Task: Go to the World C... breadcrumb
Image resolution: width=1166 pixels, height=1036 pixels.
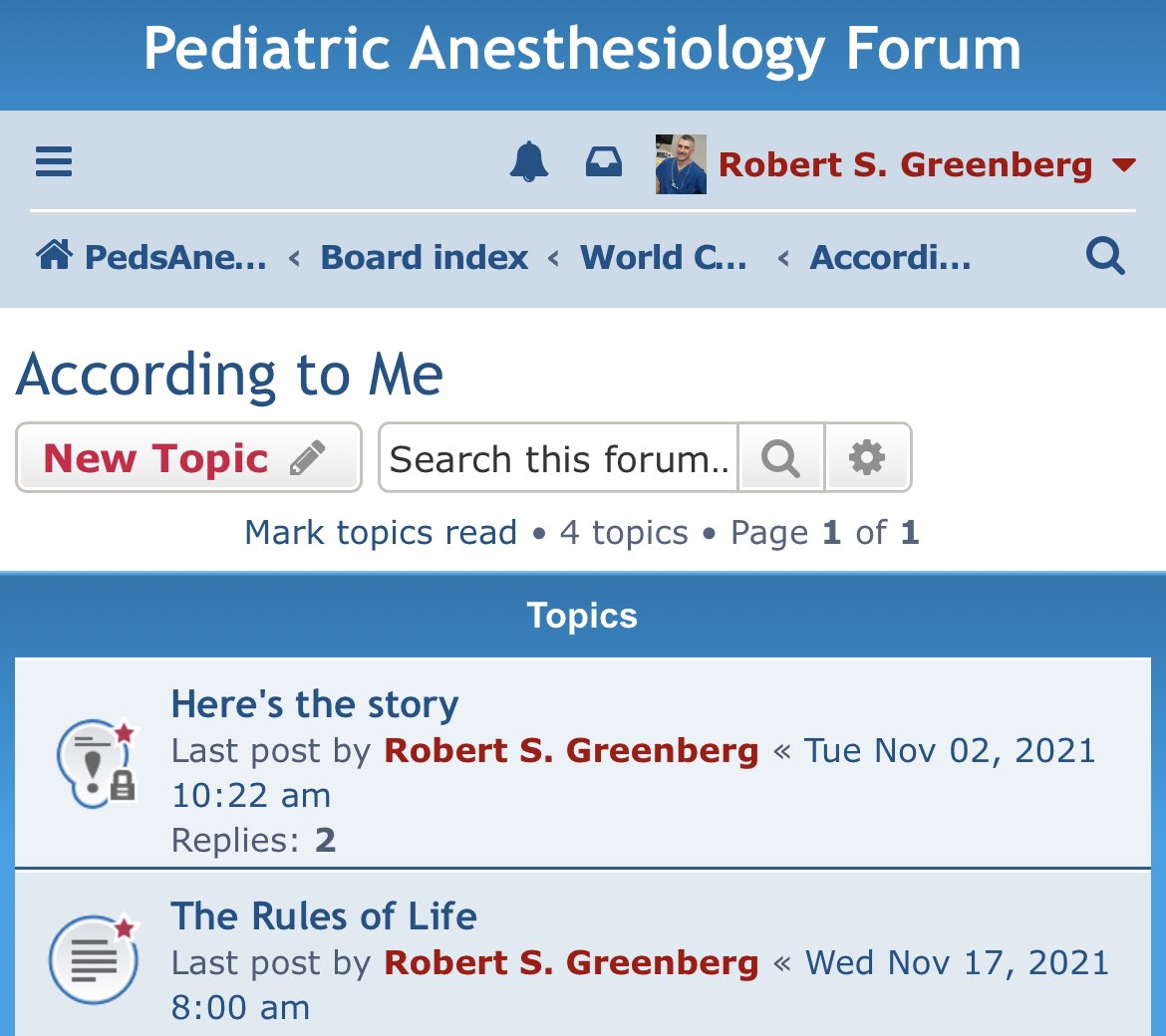Action: pos(664,257)
